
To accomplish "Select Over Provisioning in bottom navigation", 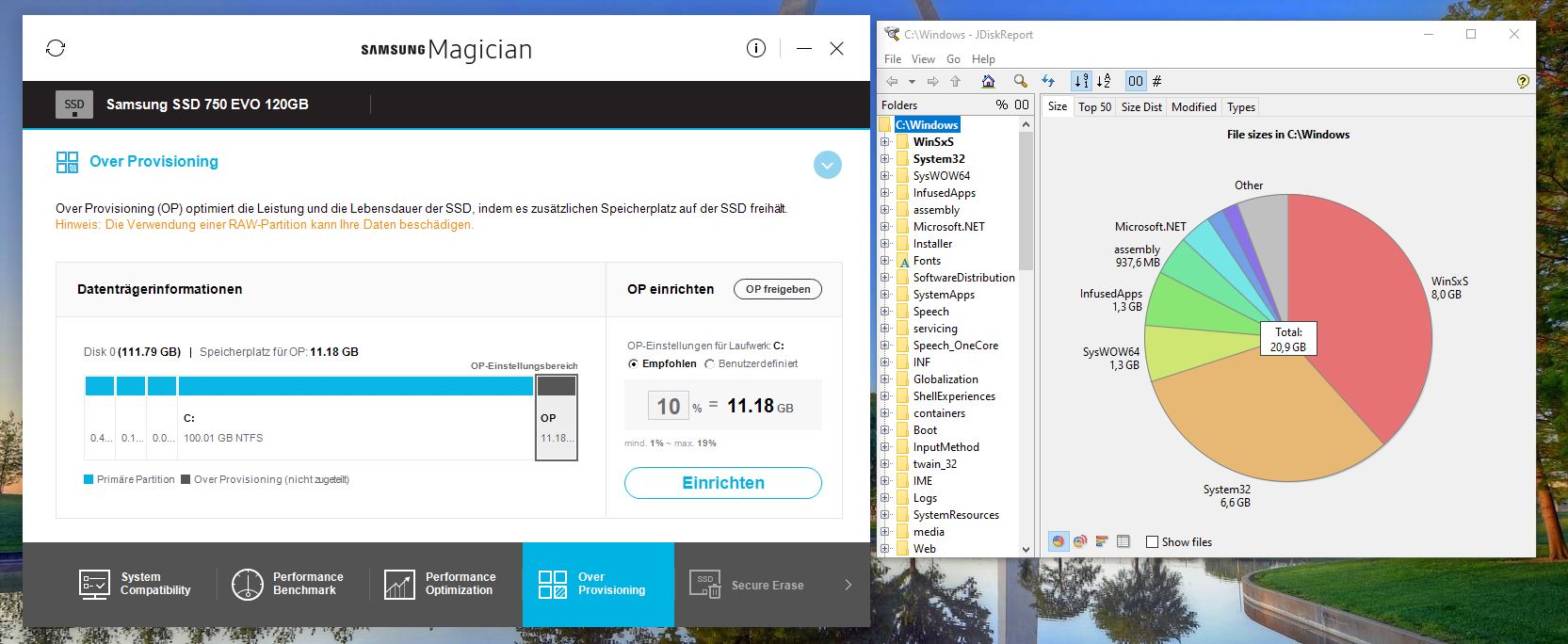I will pos(598,584).
